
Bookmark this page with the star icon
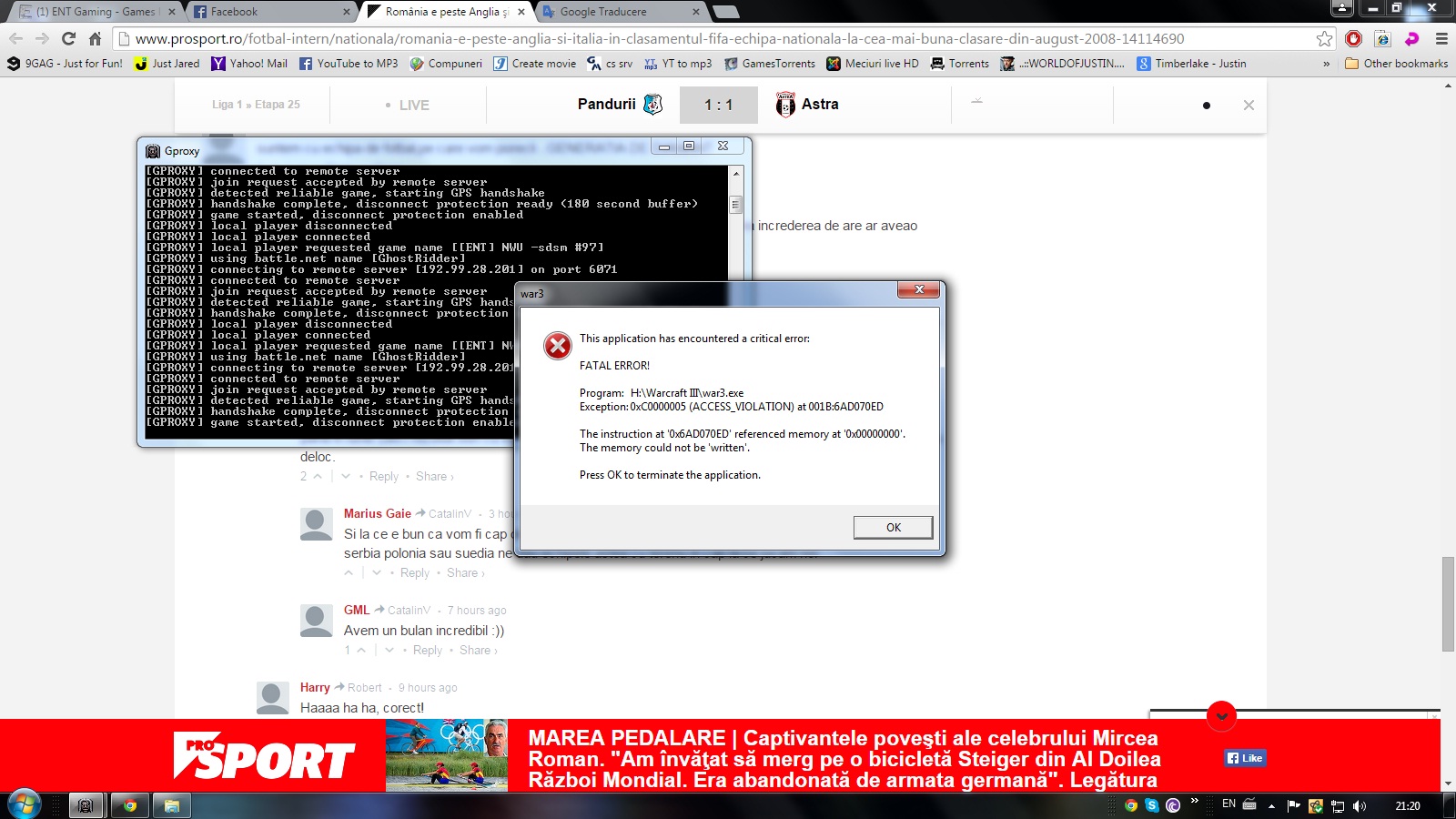coord(1324,38)
